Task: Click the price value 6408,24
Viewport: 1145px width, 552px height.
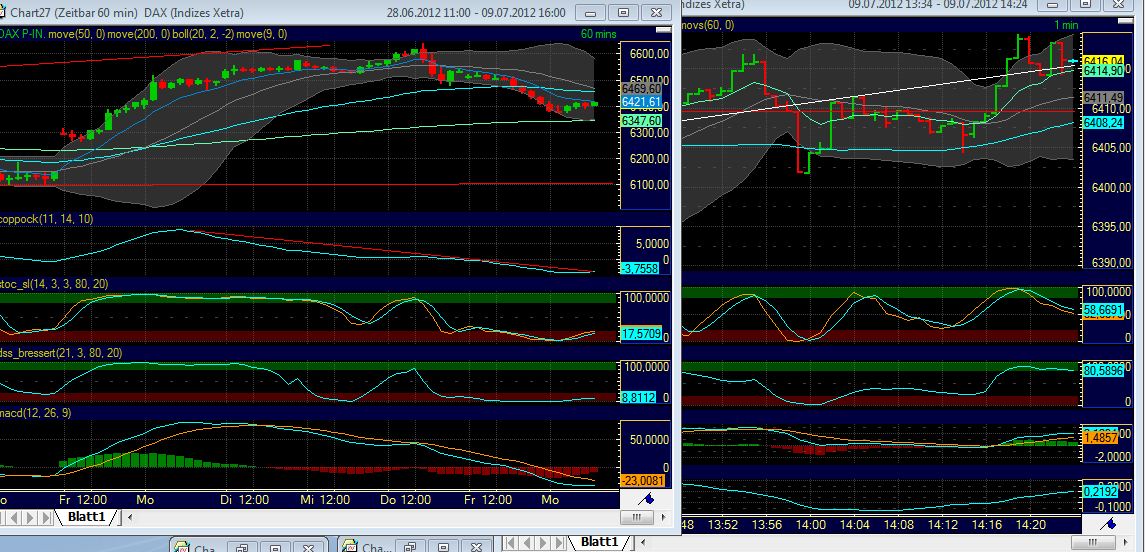Action: 1103,123
